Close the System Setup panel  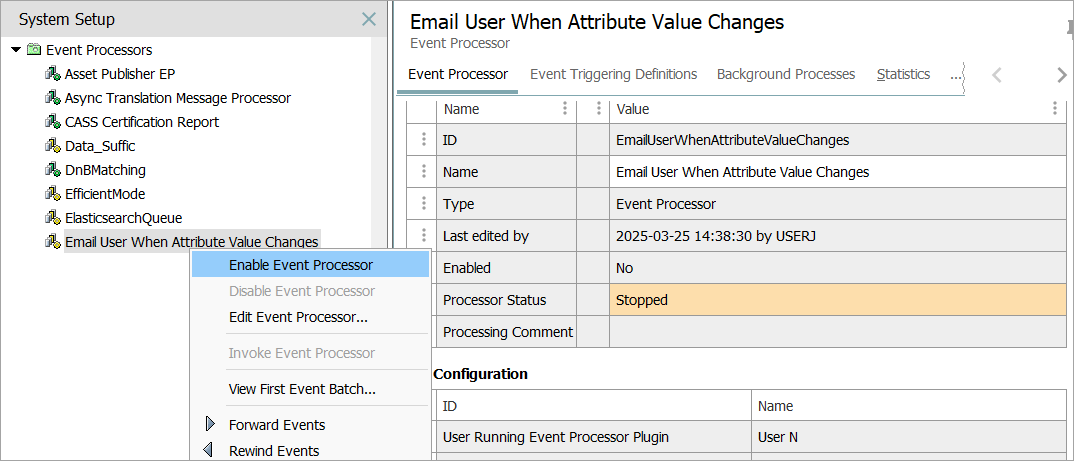(369, 19)
